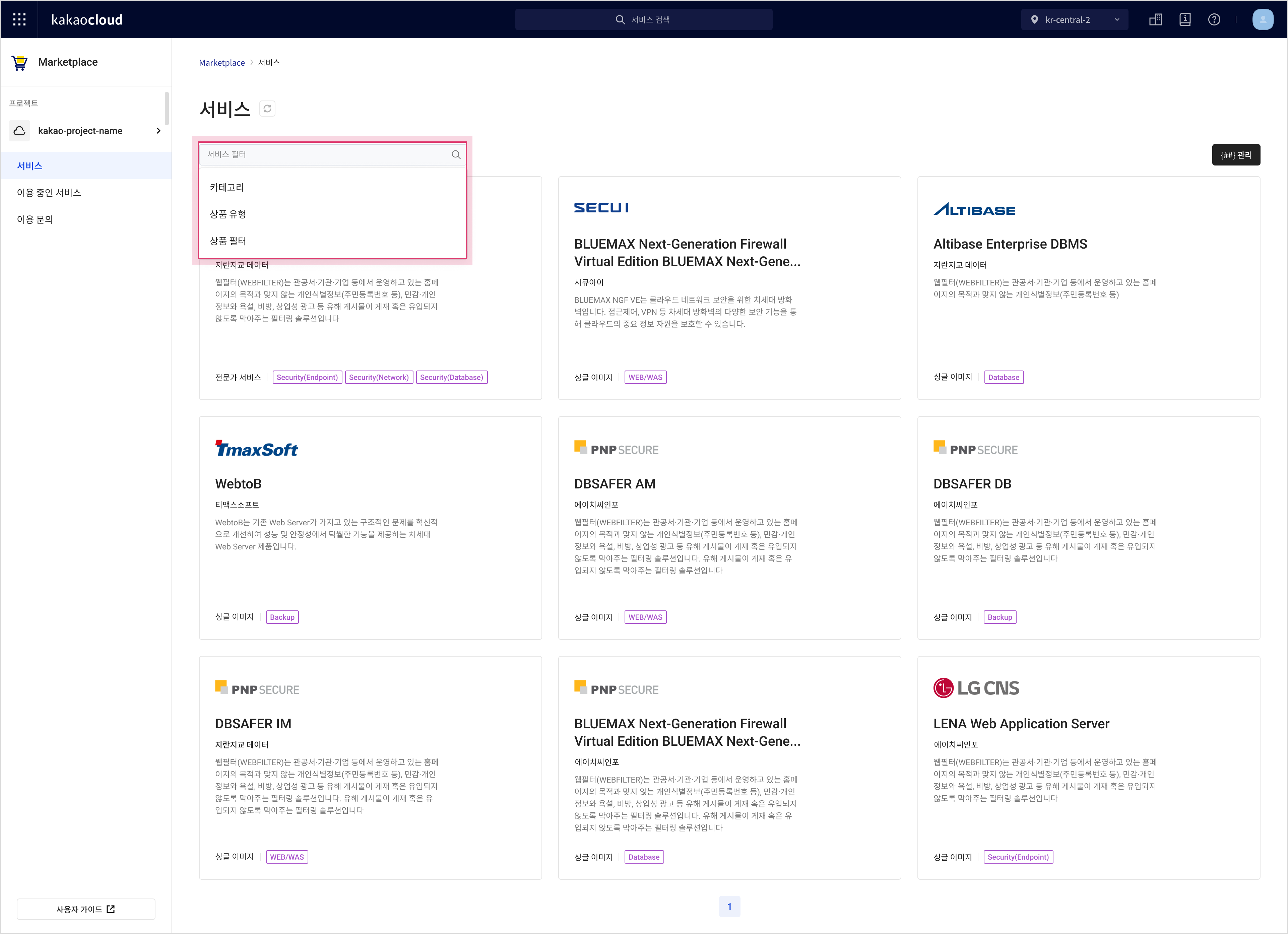Viewport: 1288px width, 934px height.
Task: Go to pagination page 1
Action: [729, 907]
